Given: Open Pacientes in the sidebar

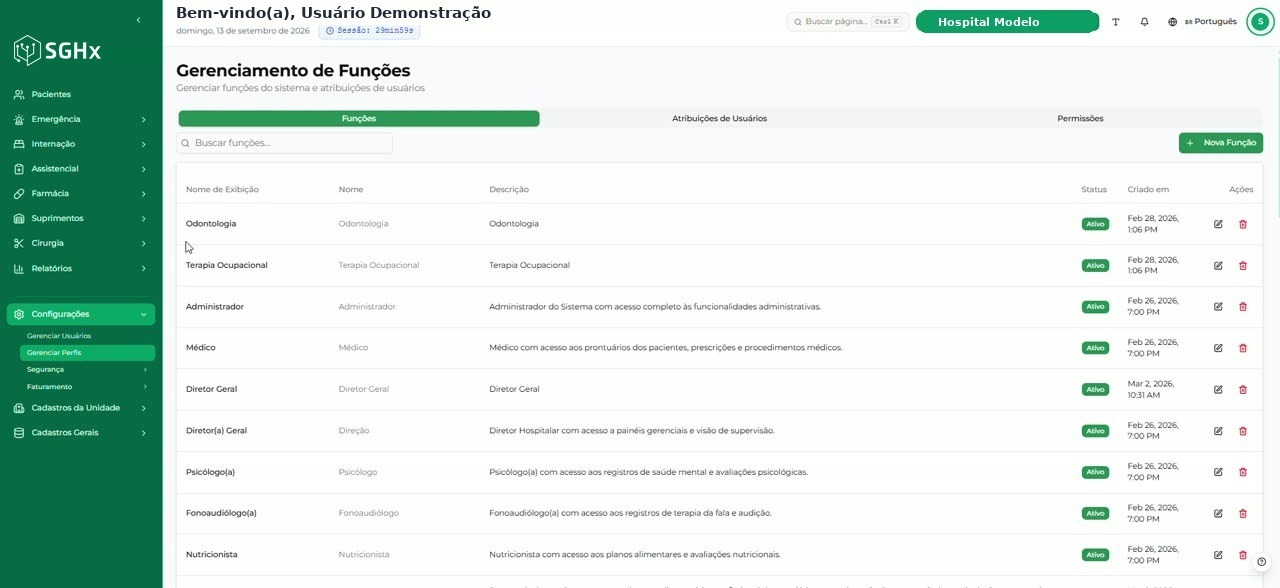Looking at the screenshot, I should pyautogui.click(x=81, y=94).
